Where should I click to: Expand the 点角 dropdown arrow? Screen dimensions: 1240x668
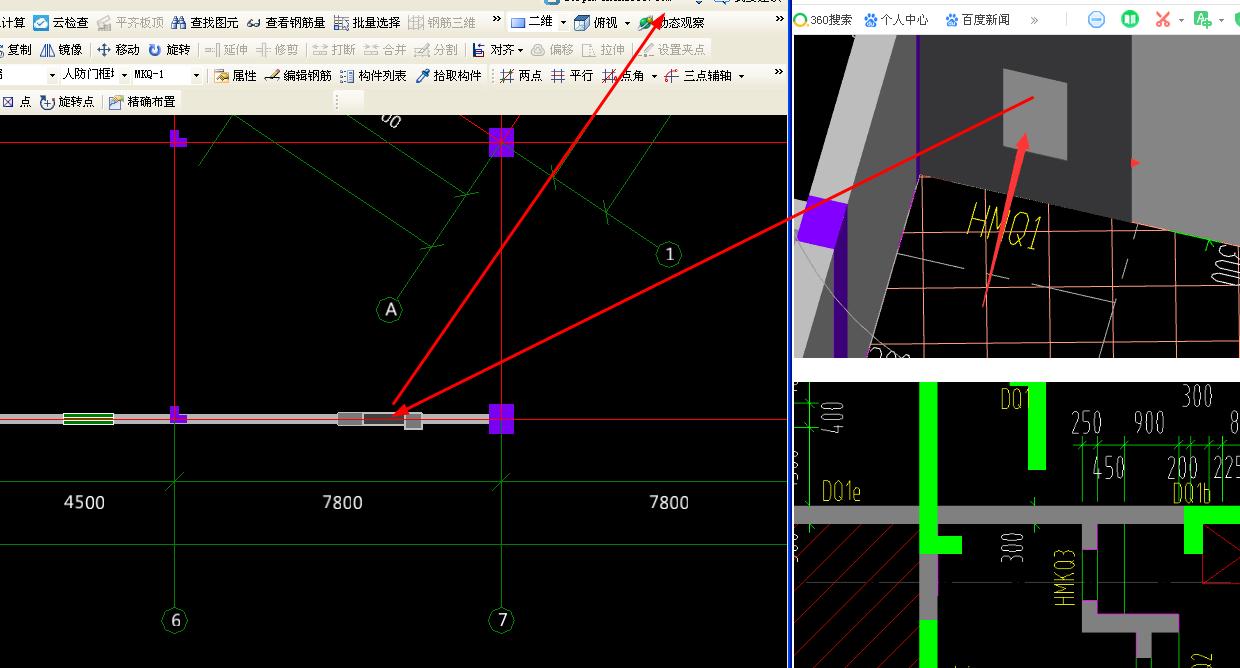654,75
